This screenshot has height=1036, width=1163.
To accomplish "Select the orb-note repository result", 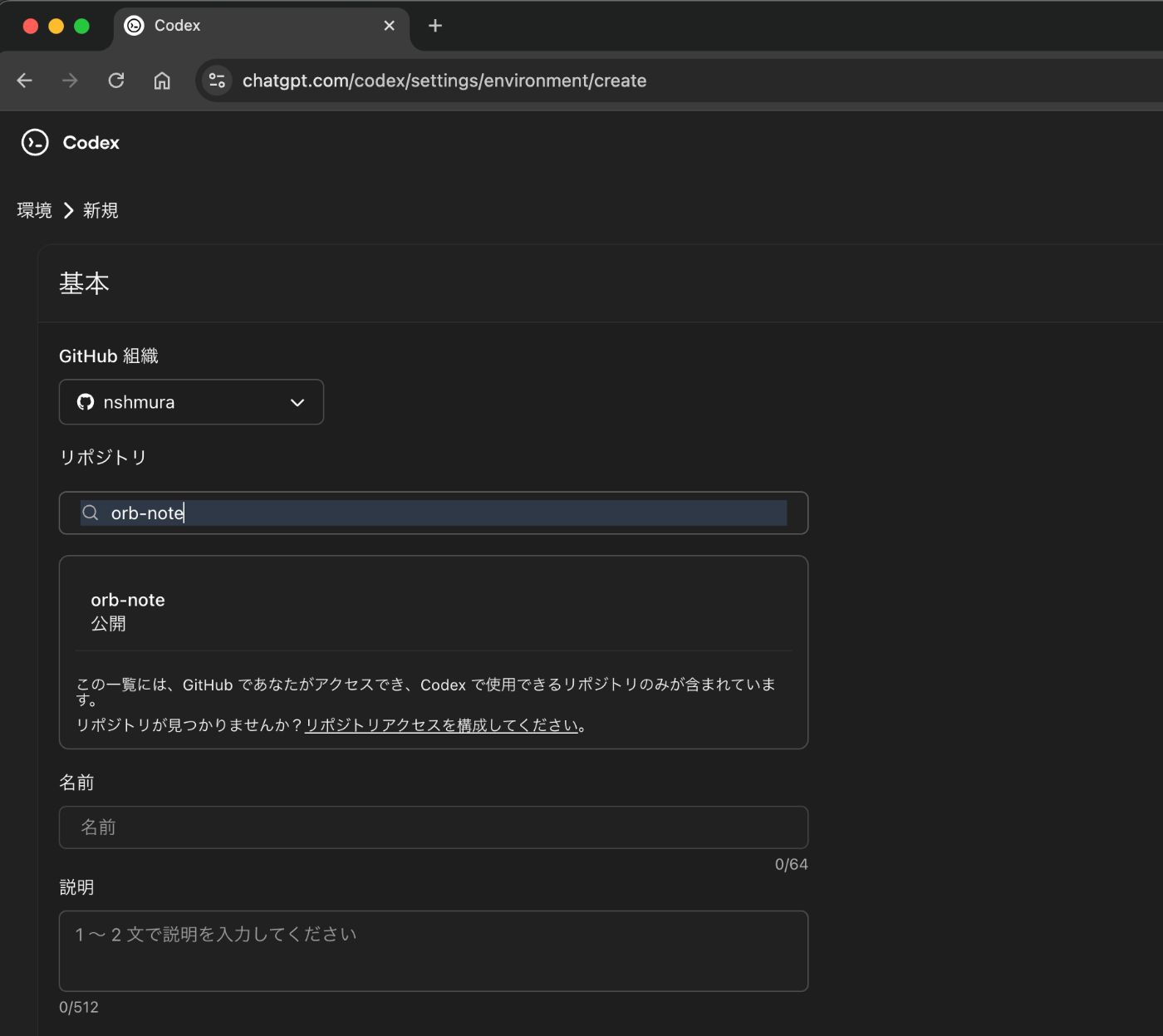I will coord(434,611).
